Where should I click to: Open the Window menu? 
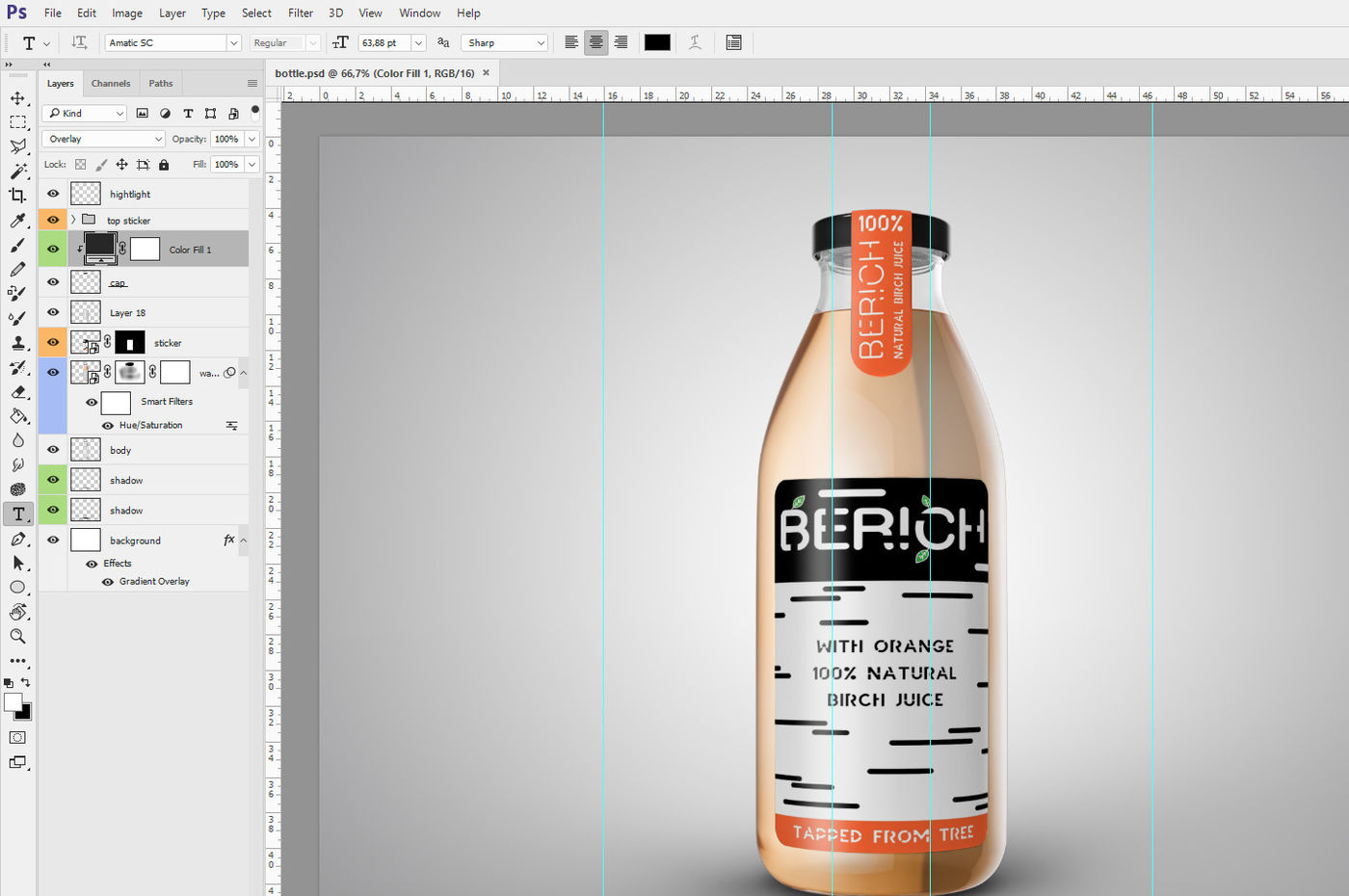(420, 13)
